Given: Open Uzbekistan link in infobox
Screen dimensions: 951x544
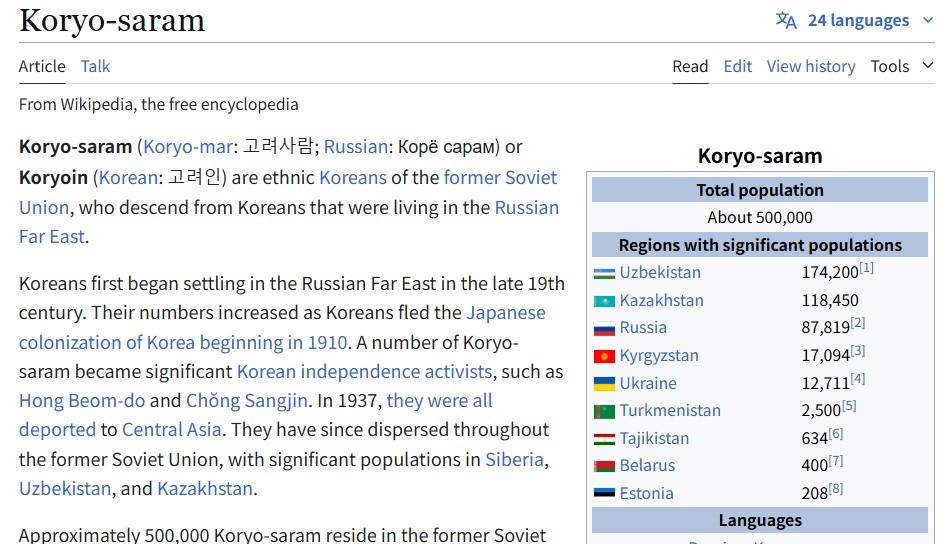Looking at the screenshot, I should tap(660, 273).
